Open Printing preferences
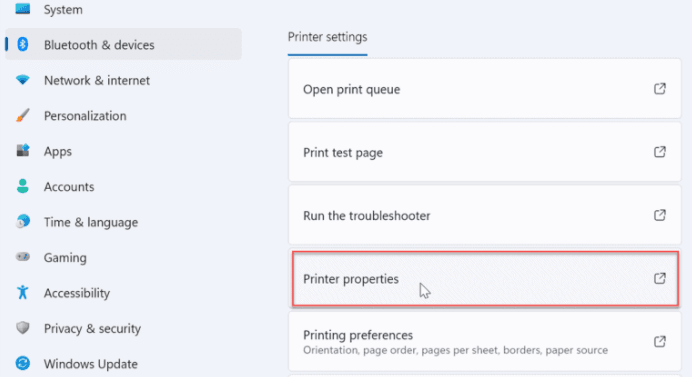692x377 pixels. 485,342
